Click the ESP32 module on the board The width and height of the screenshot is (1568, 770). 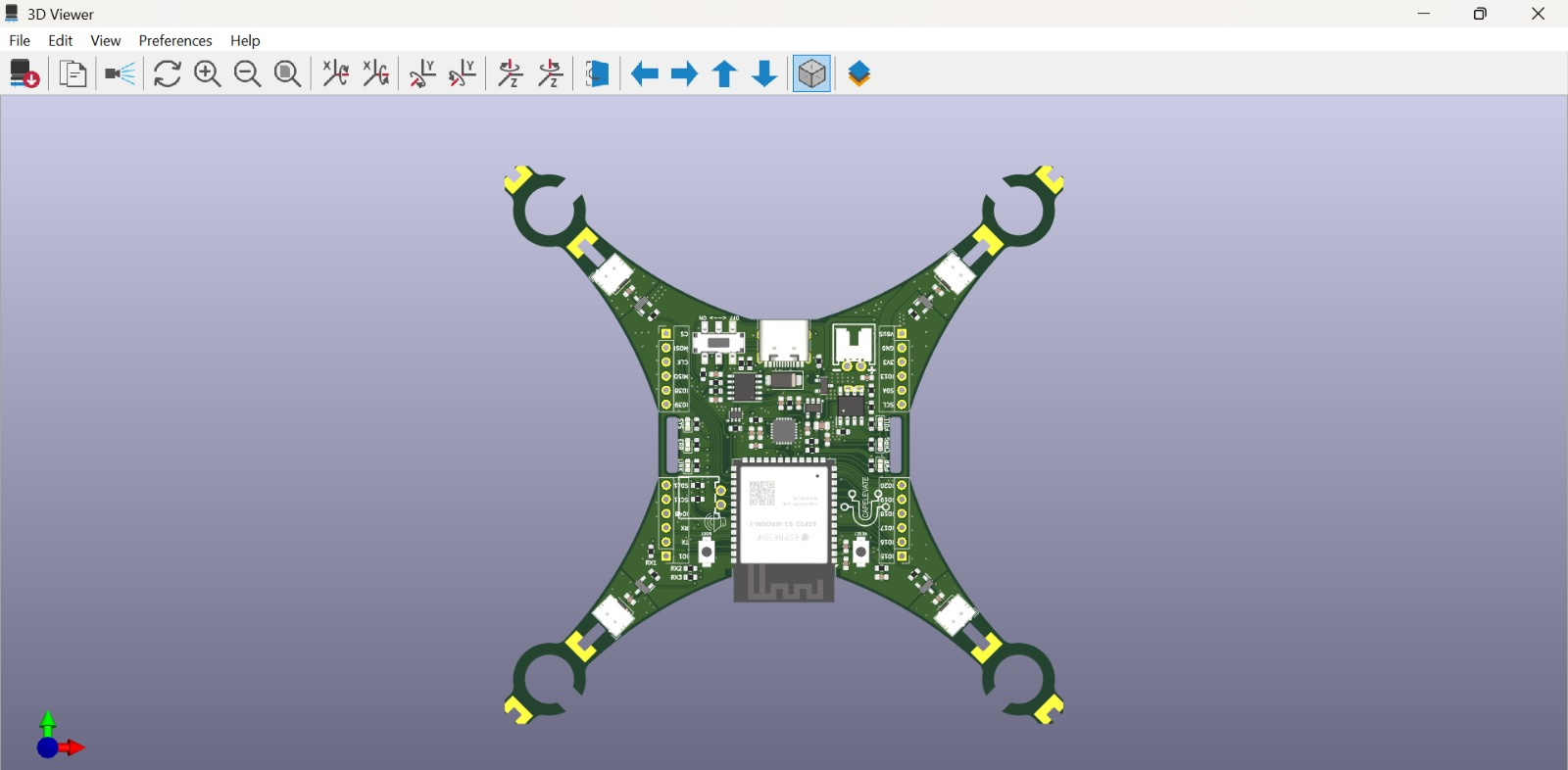coord(784,529)
